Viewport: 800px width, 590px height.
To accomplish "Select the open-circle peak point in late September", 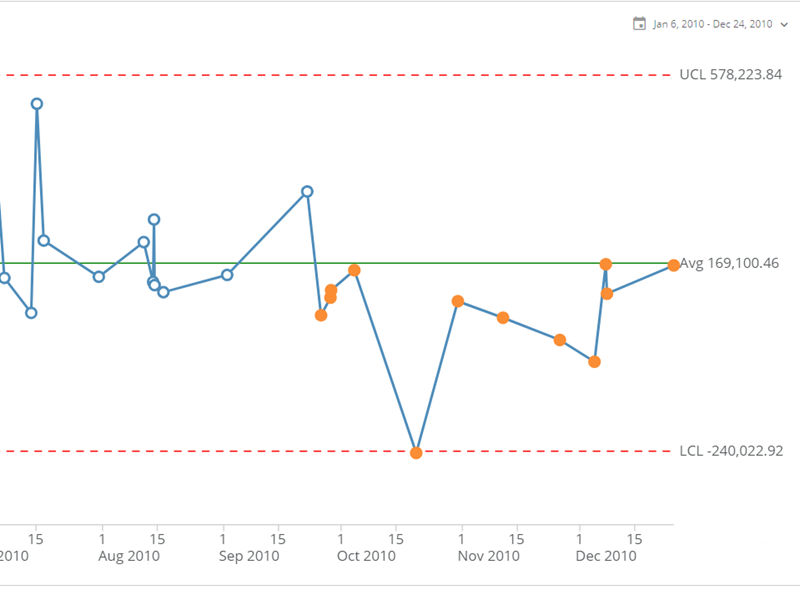I will 308,191.
